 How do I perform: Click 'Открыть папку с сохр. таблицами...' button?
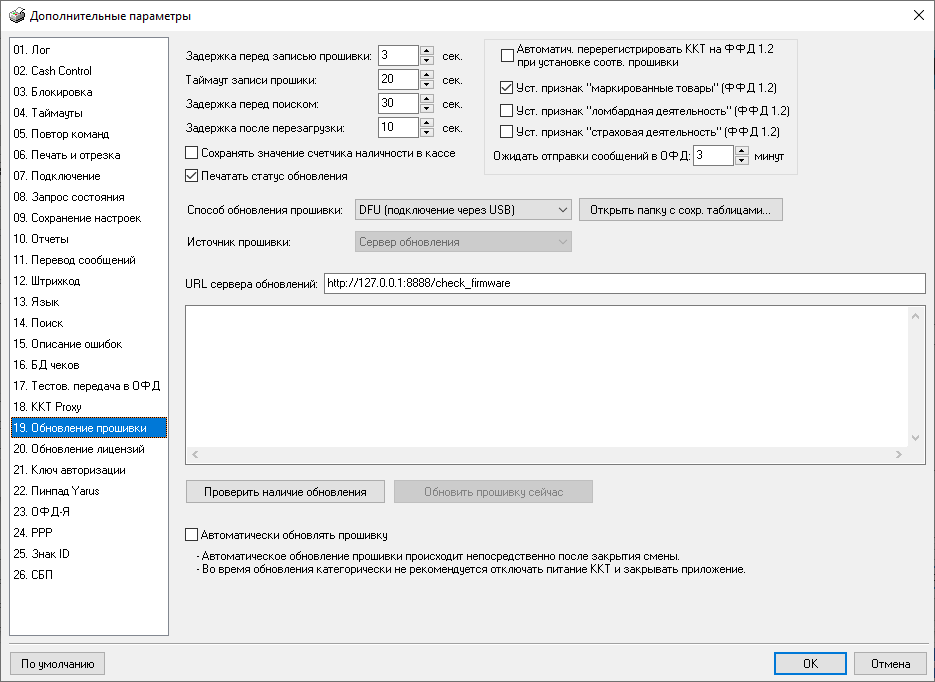pyautogui.click(x=680, y=210)
